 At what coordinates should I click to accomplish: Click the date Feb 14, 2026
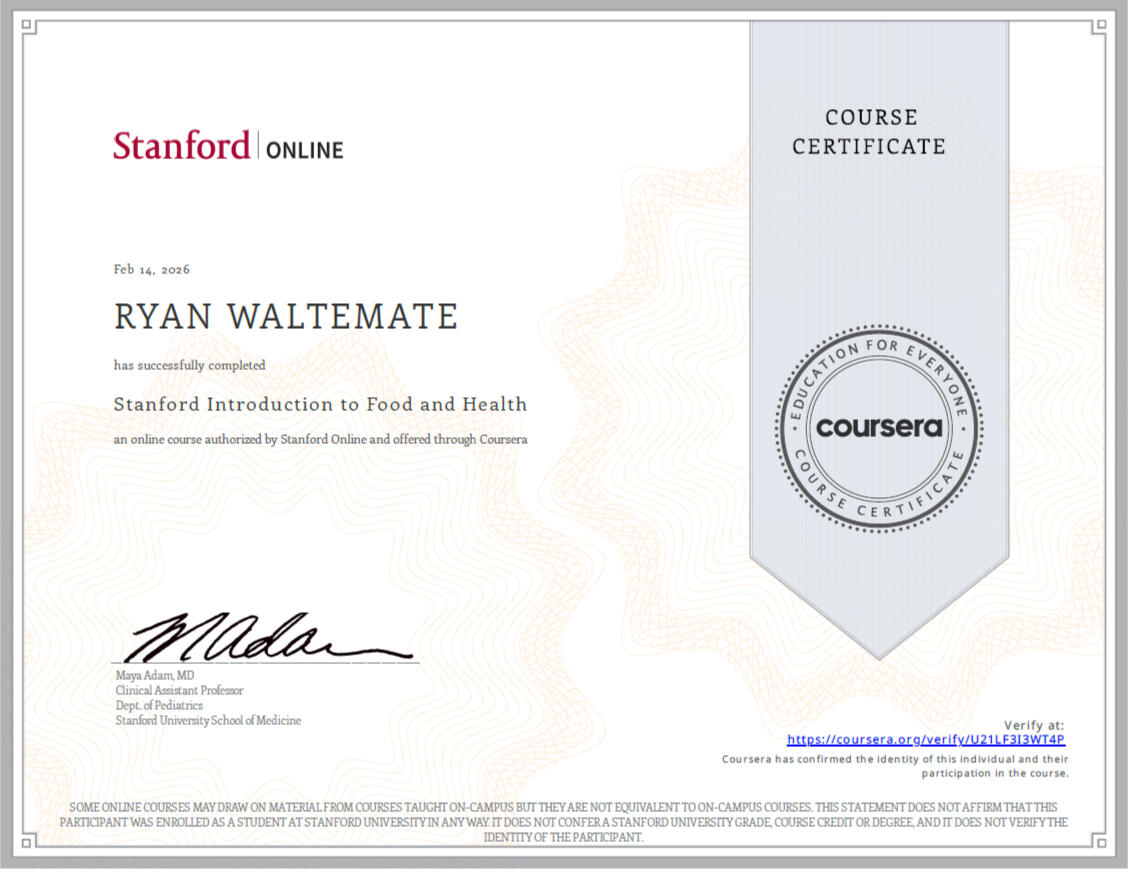[x=152, y=270]
